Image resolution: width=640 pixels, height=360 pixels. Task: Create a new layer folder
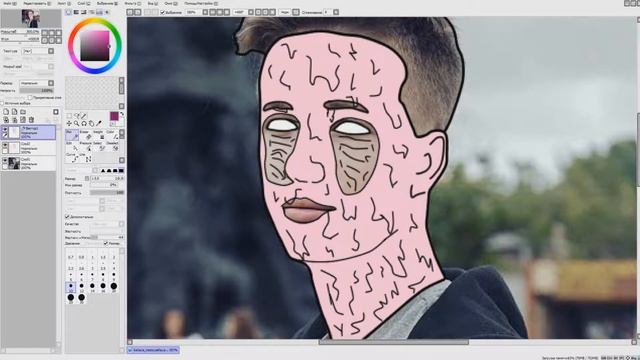pos(23,112)
